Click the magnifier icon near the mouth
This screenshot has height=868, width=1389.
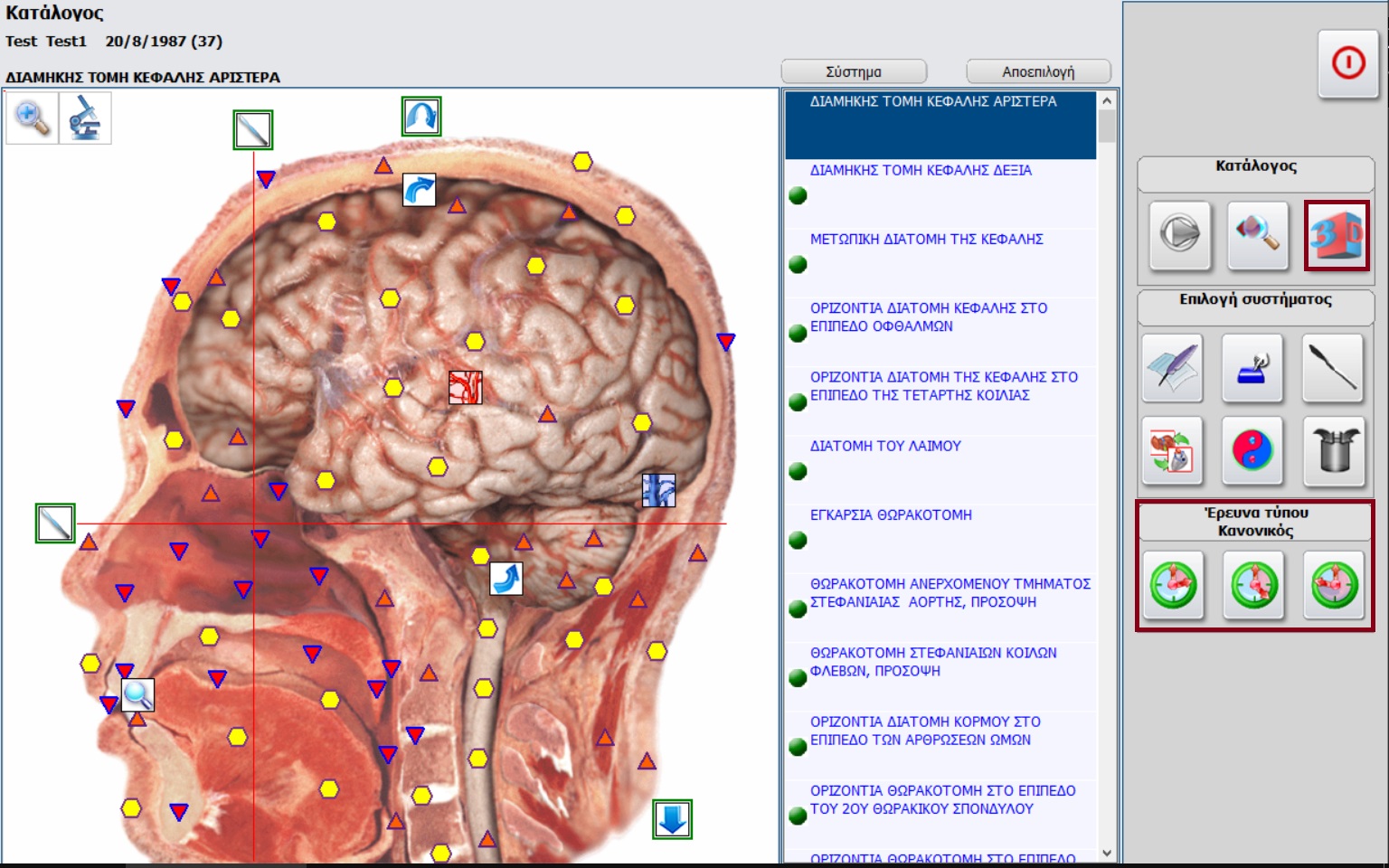[x=137, y=694]
